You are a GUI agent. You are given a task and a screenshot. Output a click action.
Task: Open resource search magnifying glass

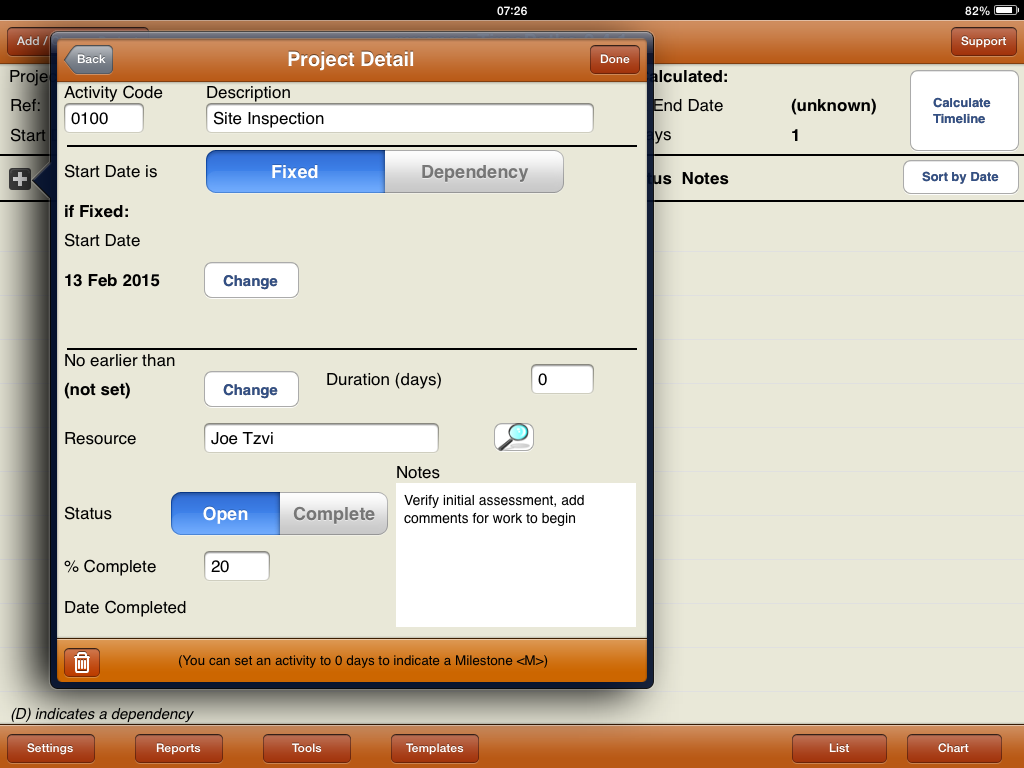(x=514, y=437)
